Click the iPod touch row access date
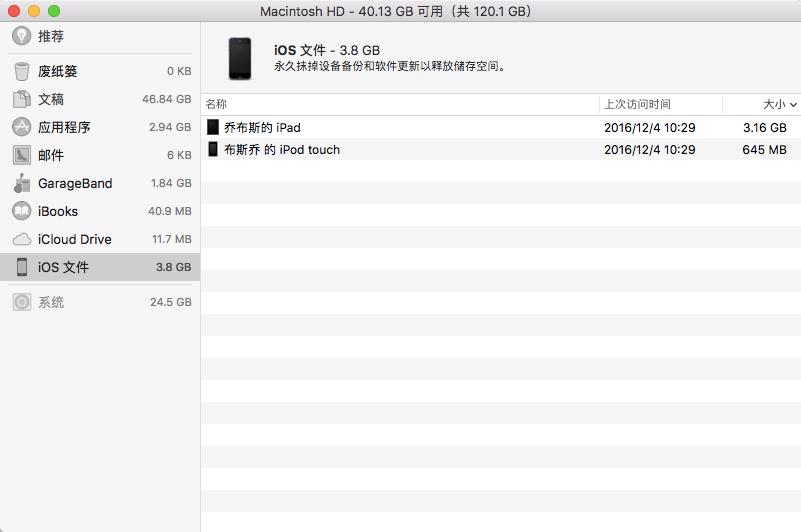 650,149
